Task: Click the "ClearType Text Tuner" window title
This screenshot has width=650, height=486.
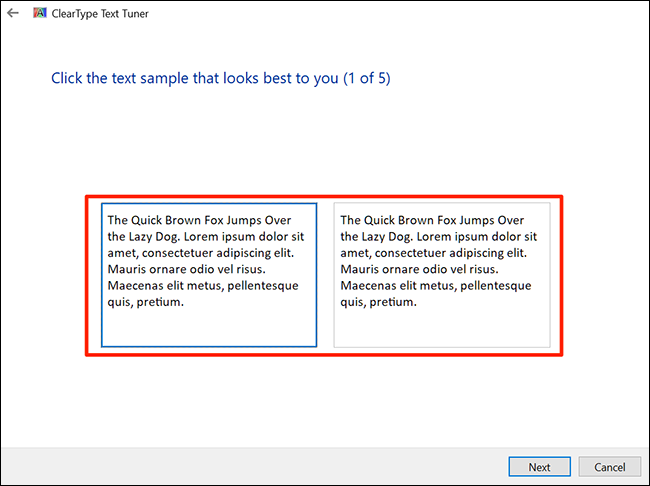Action: [x=99, y=14]
